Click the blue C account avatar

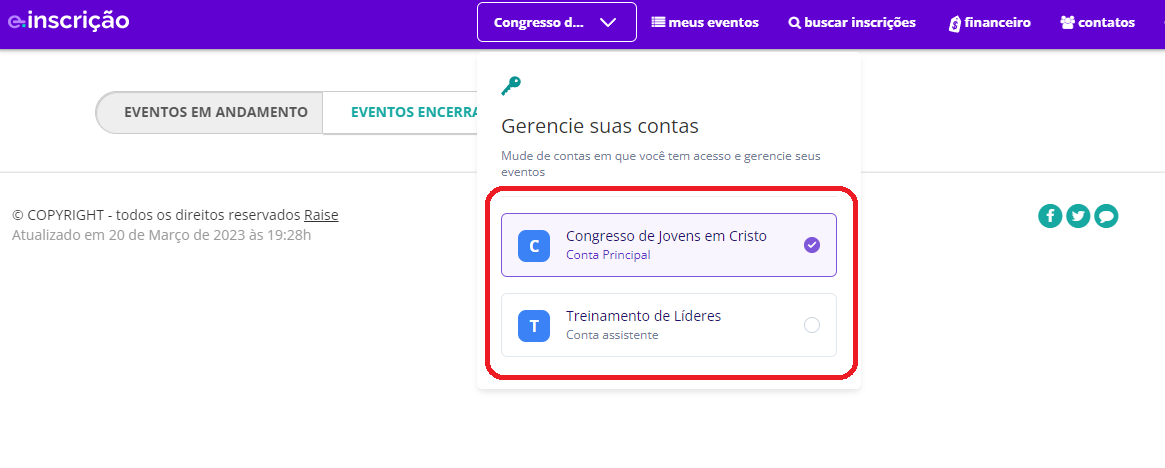click(x=534, y=245)
